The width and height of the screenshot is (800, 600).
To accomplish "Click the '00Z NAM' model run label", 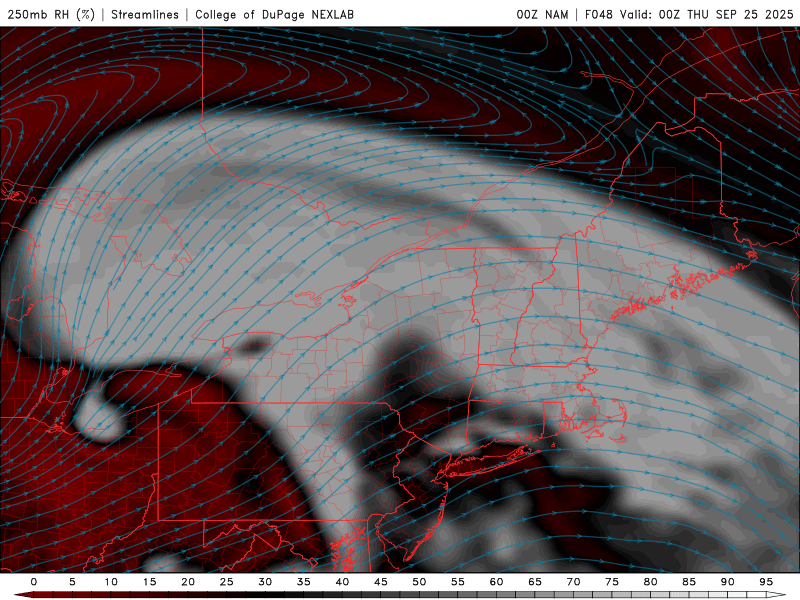I will click(x=542, y=14).
